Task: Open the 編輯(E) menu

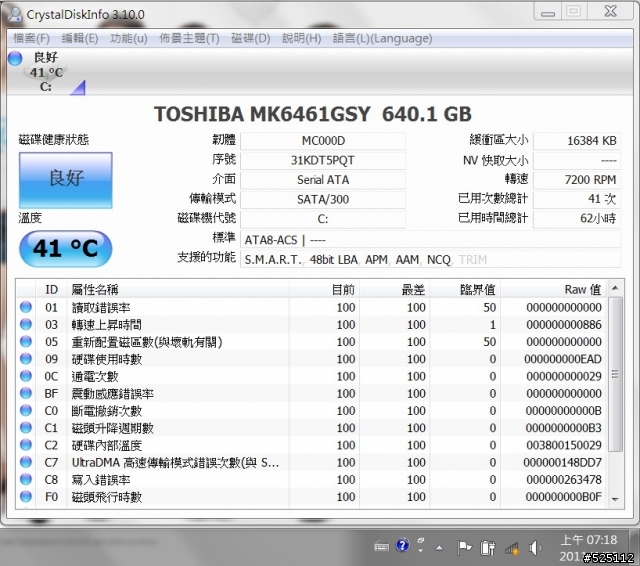Action: click(80, 38)
